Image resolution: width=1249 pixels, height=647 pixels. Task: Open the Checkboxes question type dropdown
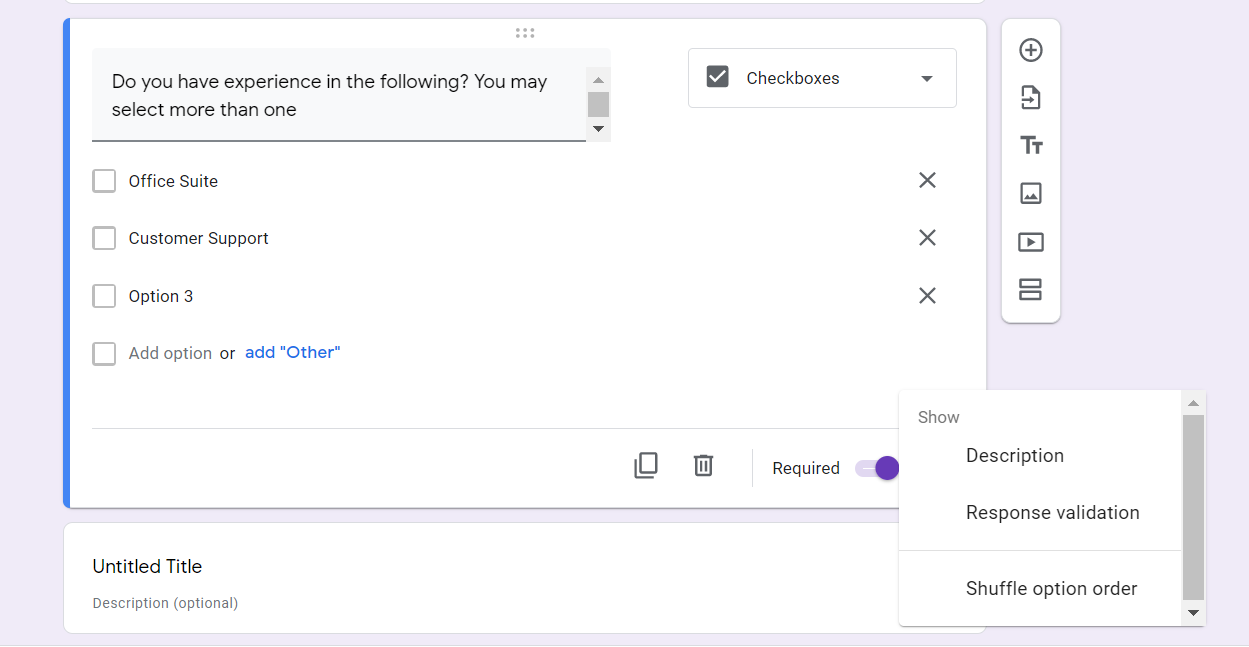(822, 78)
